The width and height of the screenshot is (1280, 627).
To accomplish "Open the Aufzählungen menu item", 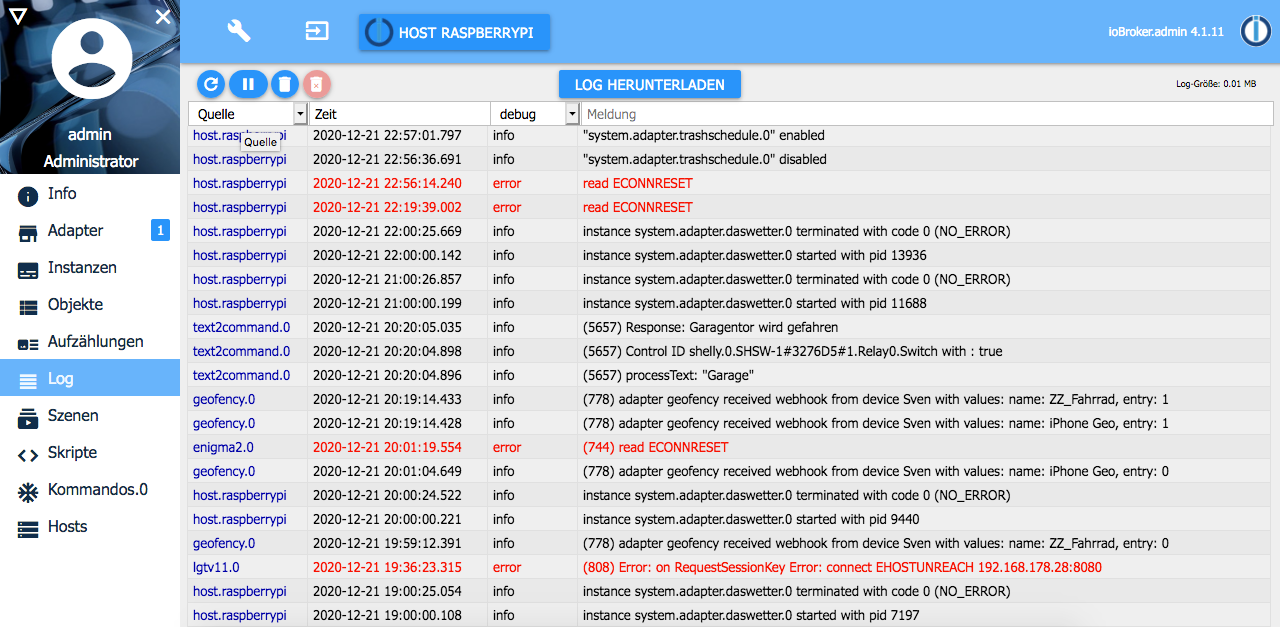I will click(90, 342).
